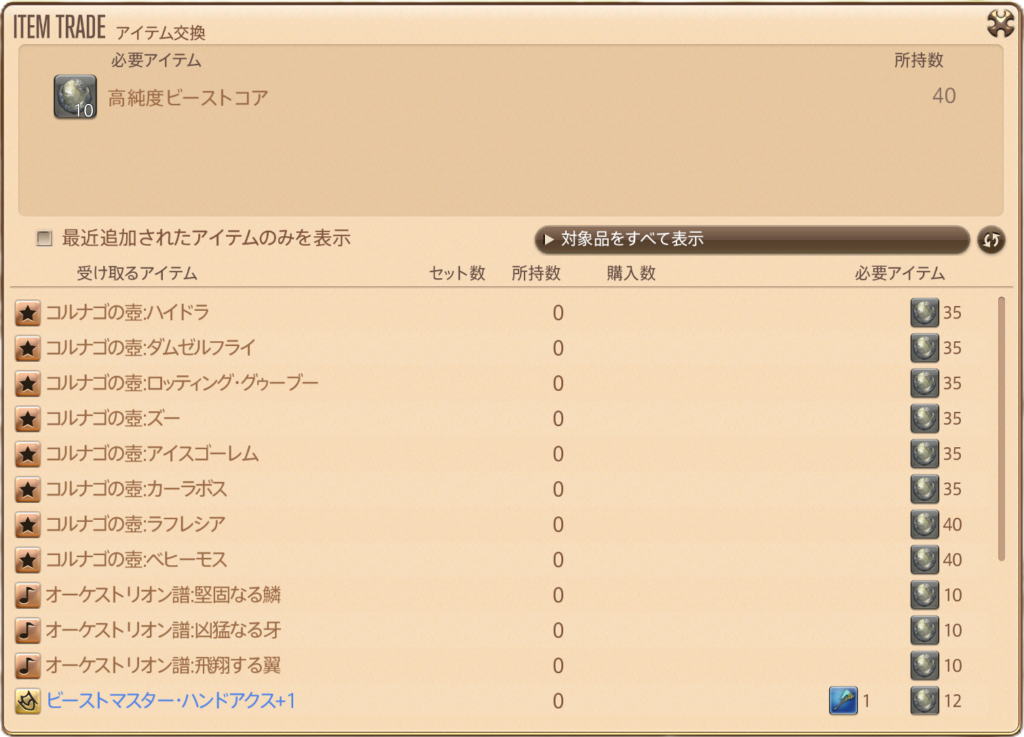The height and width of the screenshot is (737, 1024).
Task: Click the item list vertical scrollbar
Action: tap(1001, 429)
